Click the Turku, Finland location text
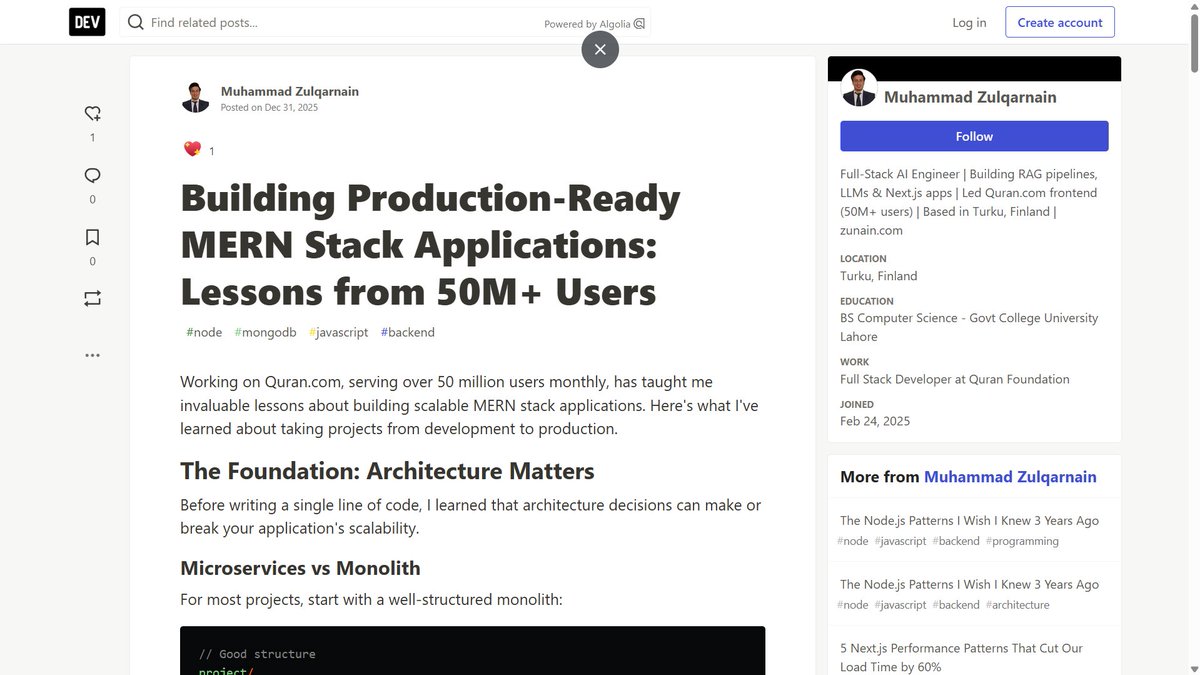This screenshot has width=1200, height=675. coord(878,276)
